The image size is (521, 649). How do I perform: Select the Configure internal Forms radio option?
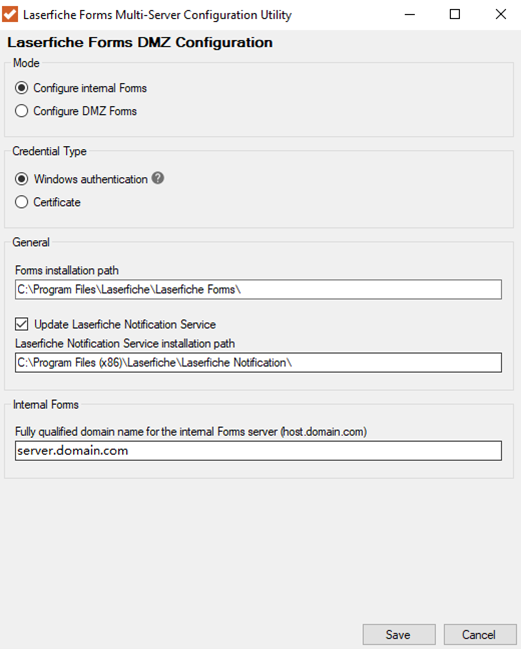point(81,88)
